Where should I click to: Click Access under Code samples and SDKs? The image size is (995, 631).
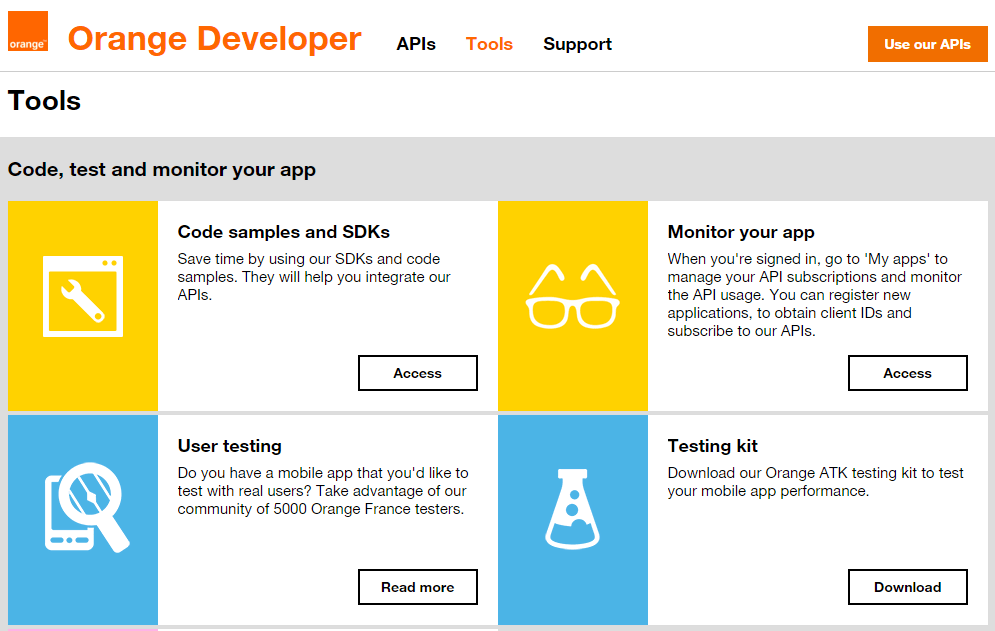coord(417,372)
